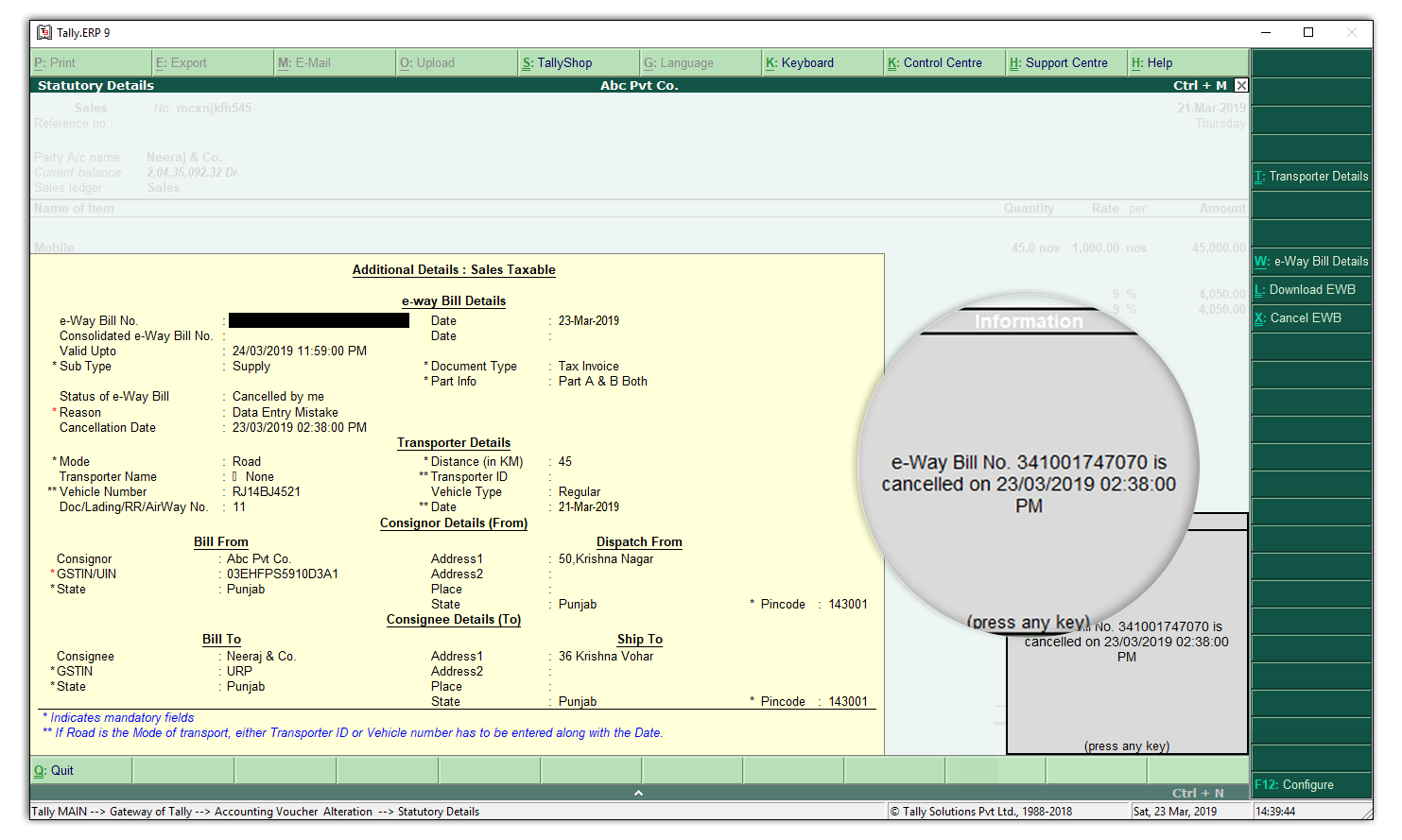Click the Vehicle Type value Regular
The width and height of the screenshot is (1402, 840).
tap(580, 491)
